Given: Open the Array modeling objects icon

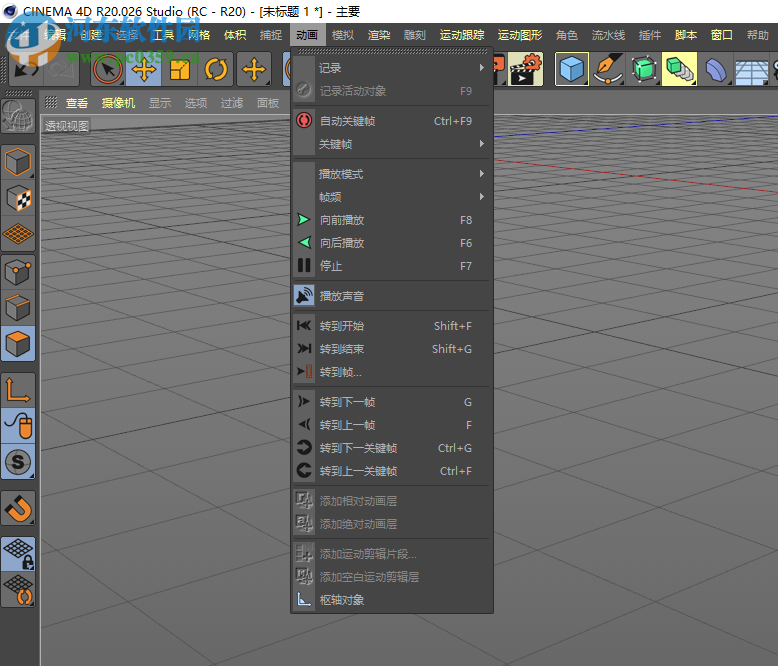Looking at the screenshot, I should pyautogui.click(x=679, y=69).
